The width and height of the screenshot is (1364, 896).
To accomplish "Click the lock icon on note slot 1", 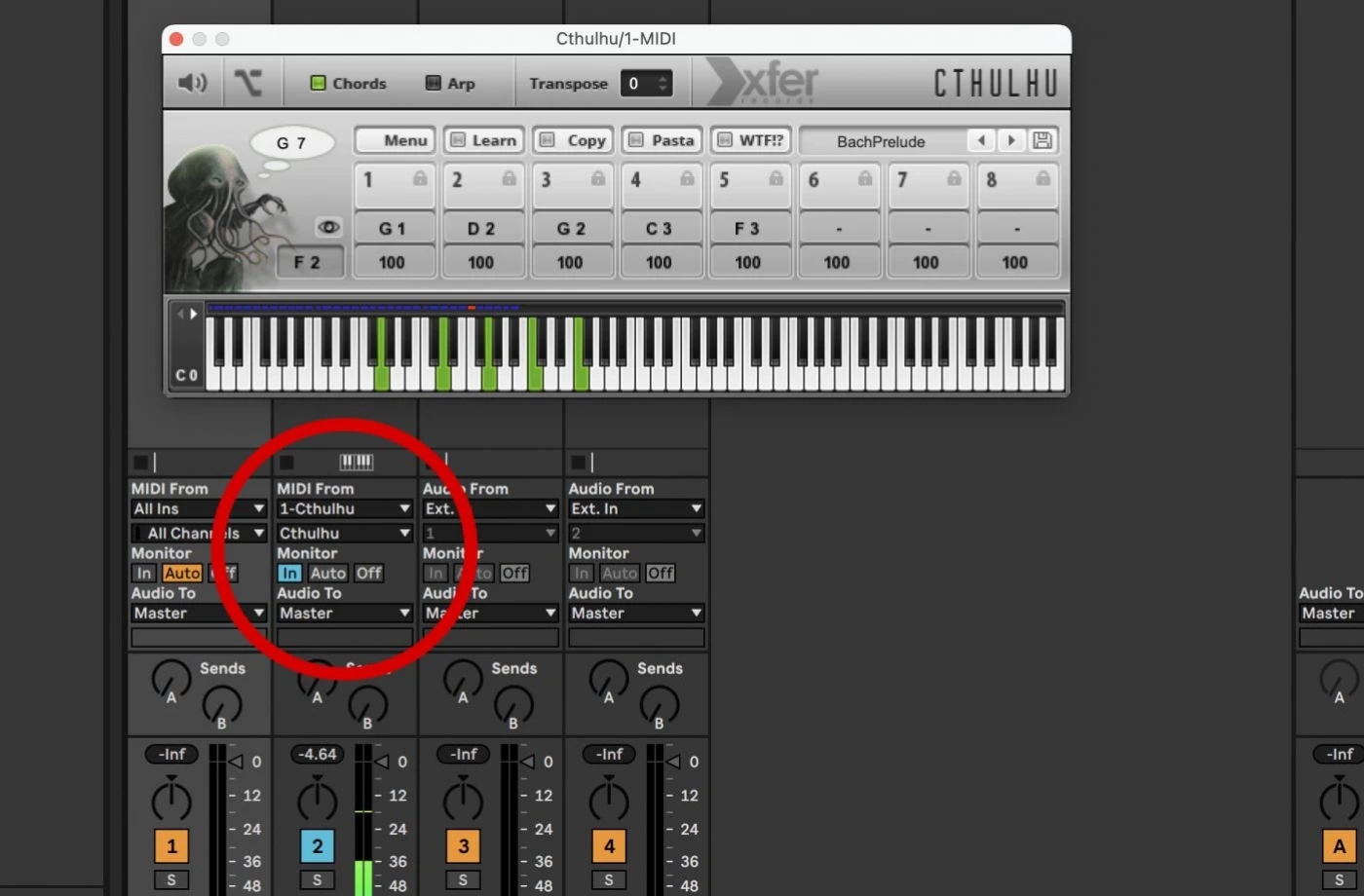I will [x=420, y=178].
